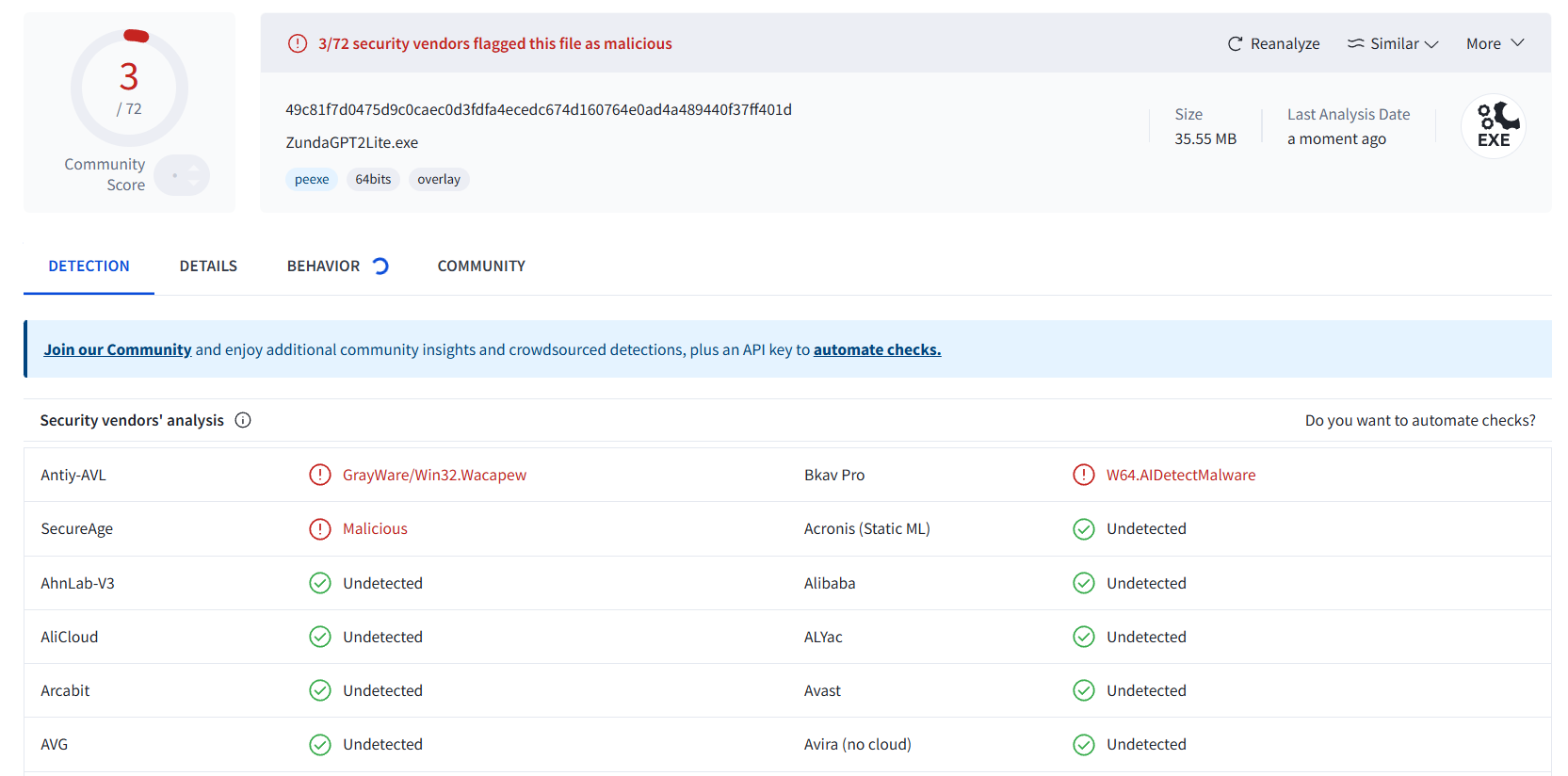Screen dimensions: 1568x776
Task: Click the Bkav Pro vendor name
Action: pyautogui.click(x=834, y=475)
